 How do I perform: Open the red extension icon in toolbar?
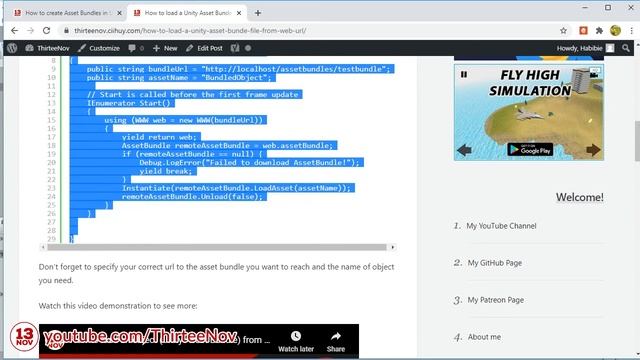coord(583,31)
